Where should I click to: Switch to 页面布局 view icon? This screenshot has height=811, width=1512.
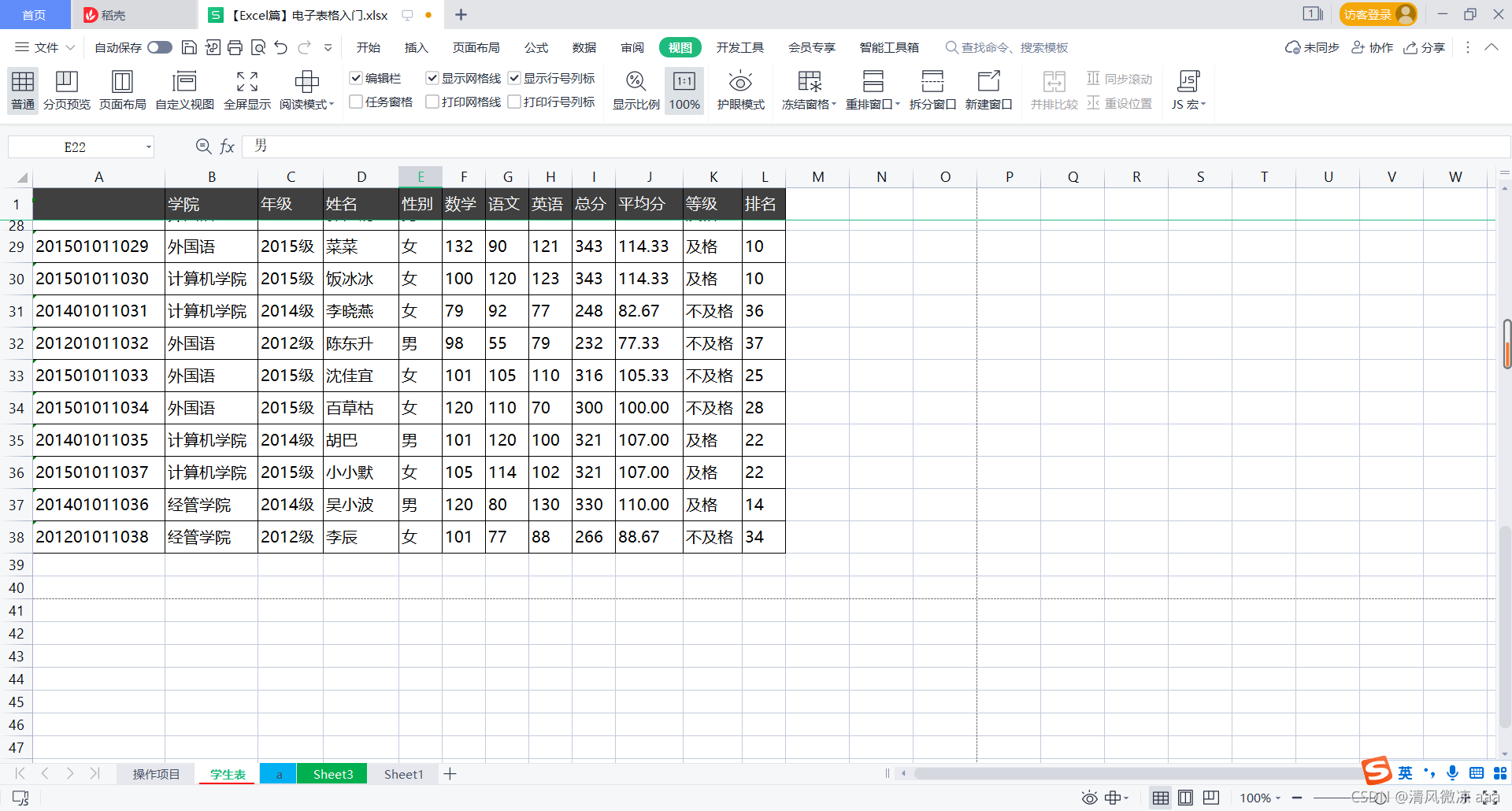pyautogui.click(x=123, y=91)
